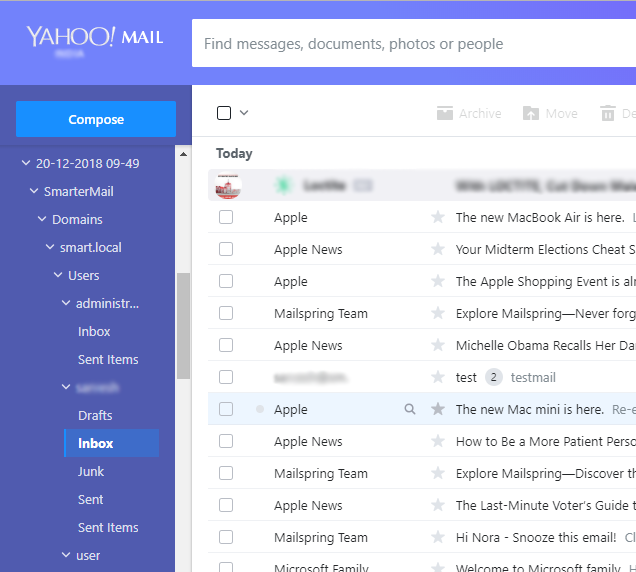Collapse the blurred-name user folder above Drafts
The image size is (636, 572).
pos(66,387)
